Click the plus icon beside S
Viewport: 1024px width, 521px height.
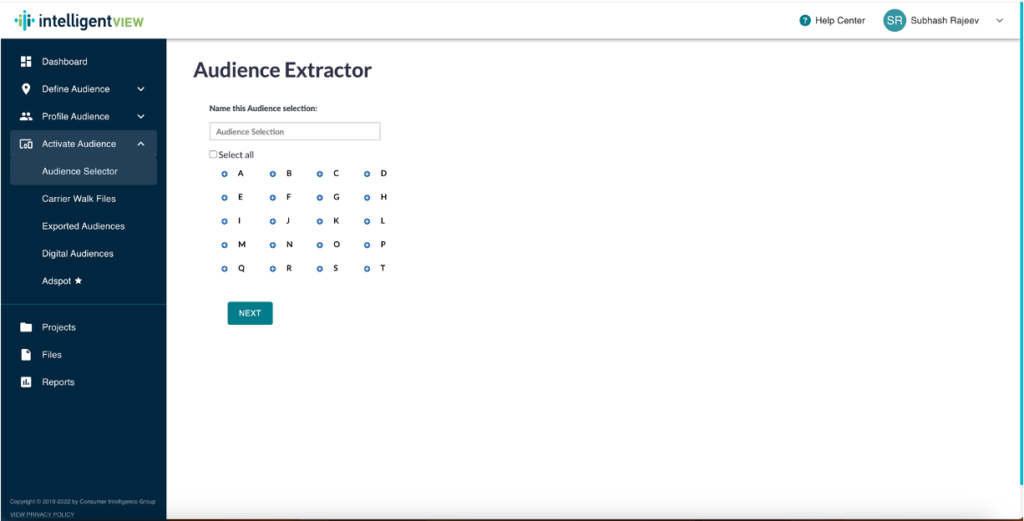(x=320, y=268)
